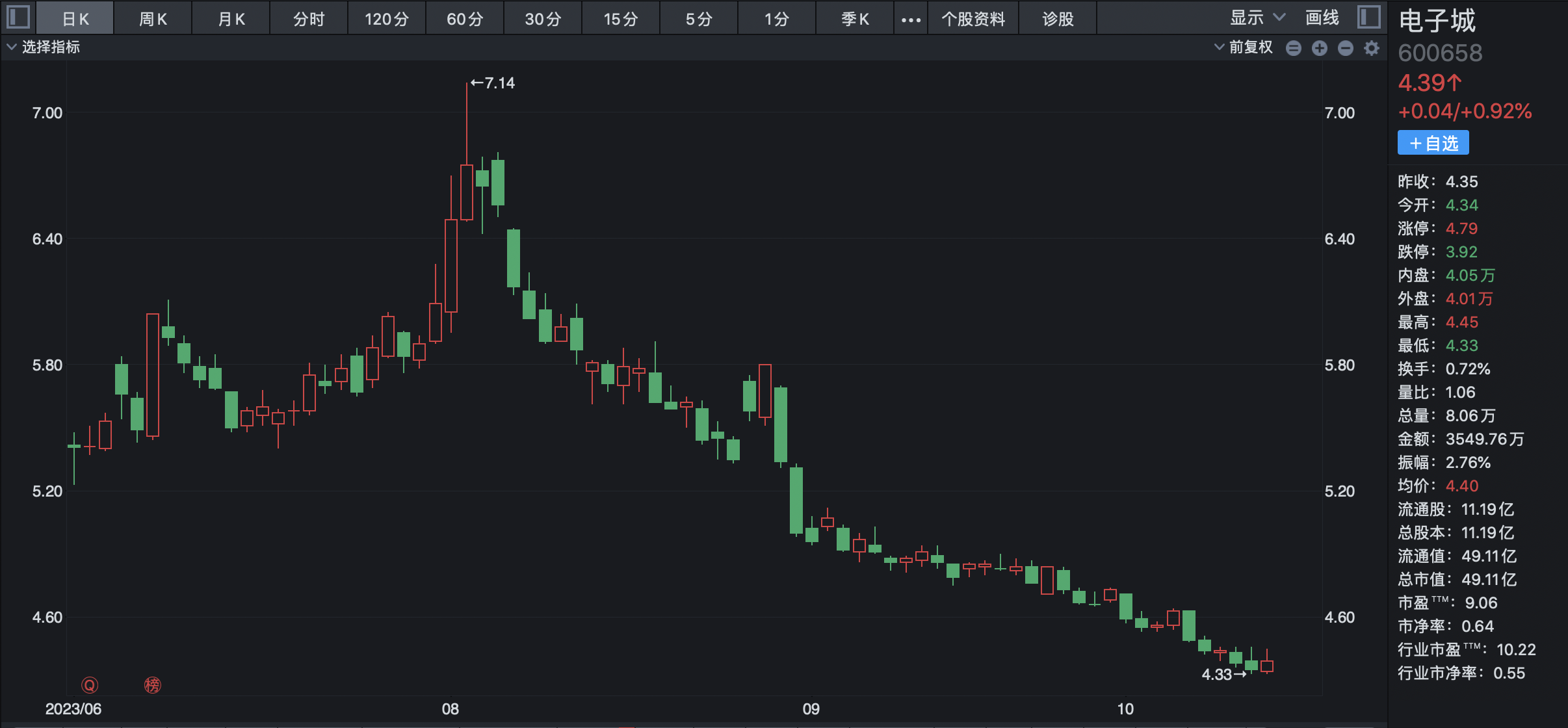Click the 10 month axis label
Screen dimensions: 1568x728
(x=1125, y=709)
